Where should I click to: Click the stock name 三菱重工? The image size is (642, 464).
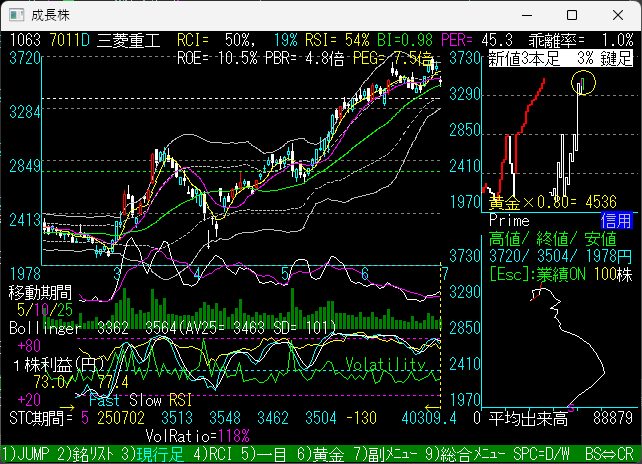tap(129, 41)
